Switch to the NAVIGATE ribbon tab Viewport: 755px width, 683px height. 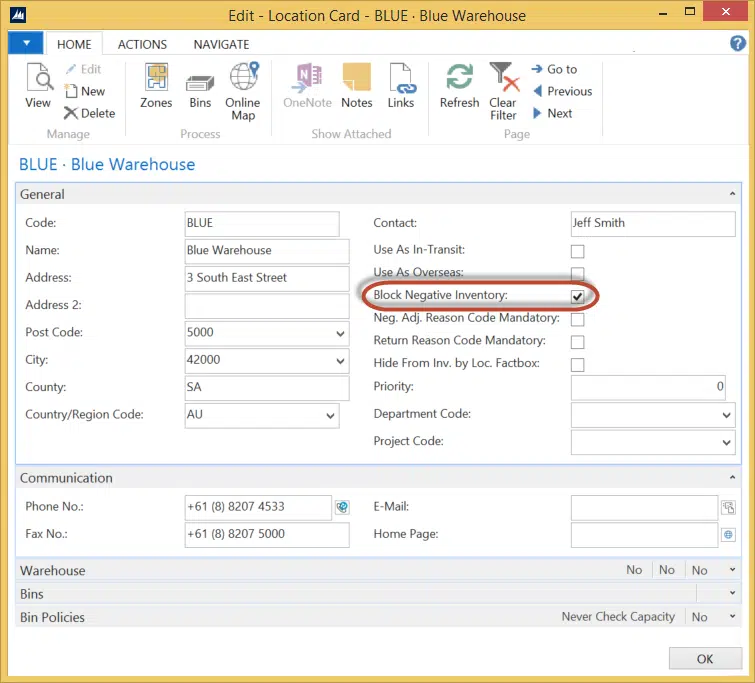point(221,44)
